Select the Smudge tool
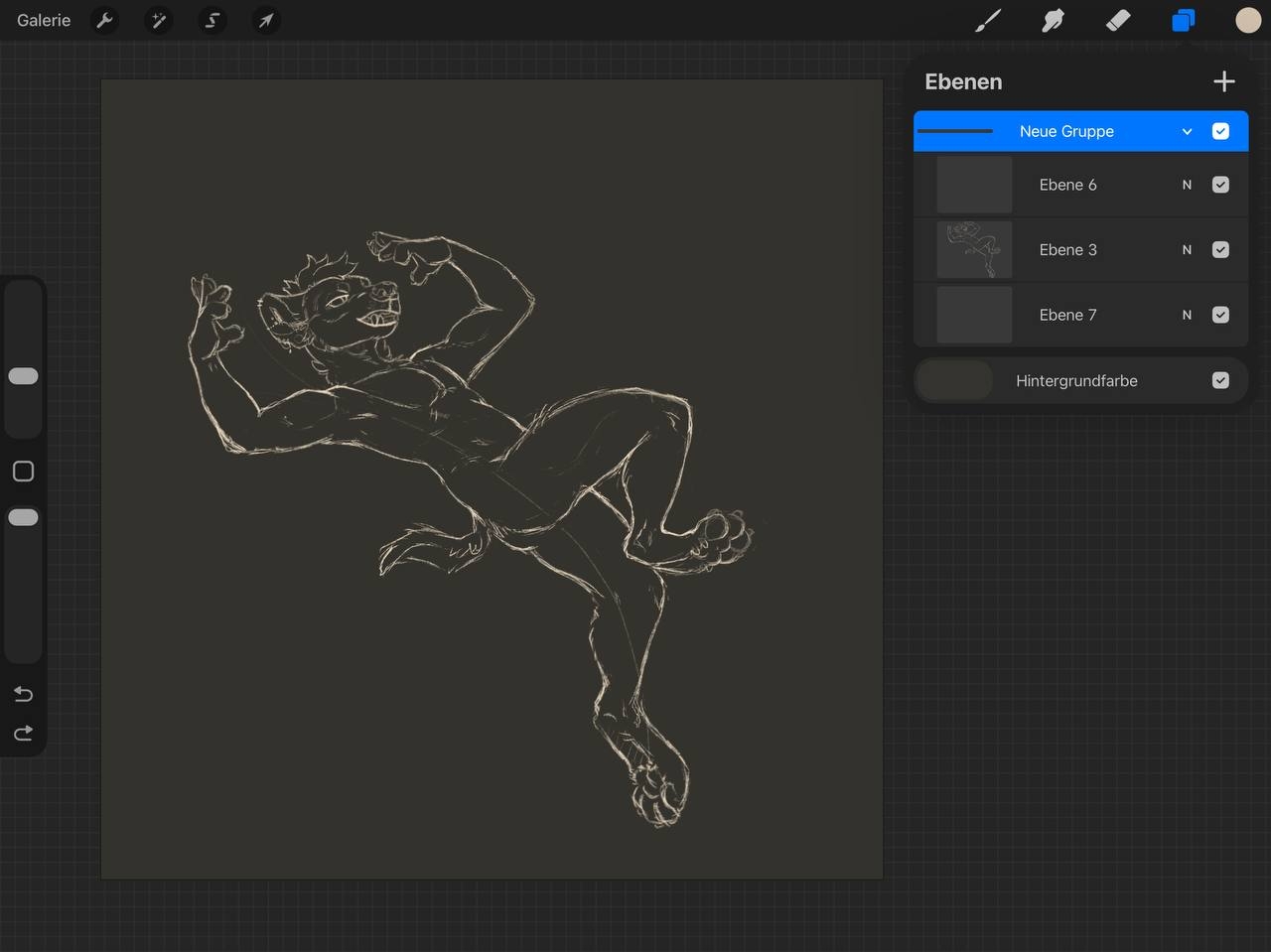Screen dimensions: 1271x952 click(1053, 20)
